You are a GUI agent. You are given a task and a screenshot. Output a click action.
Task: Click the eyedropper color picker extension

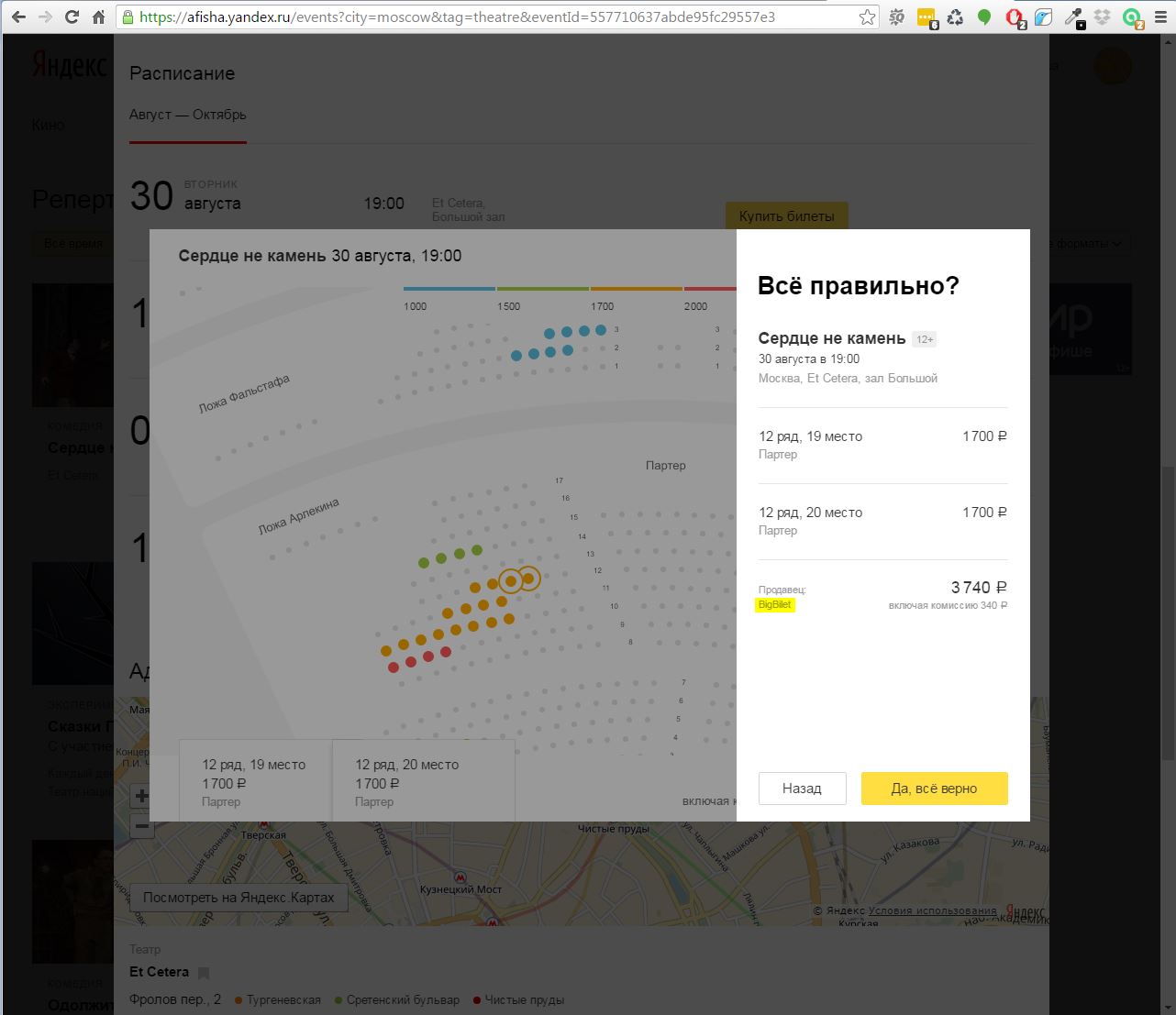coord(1072,17)
